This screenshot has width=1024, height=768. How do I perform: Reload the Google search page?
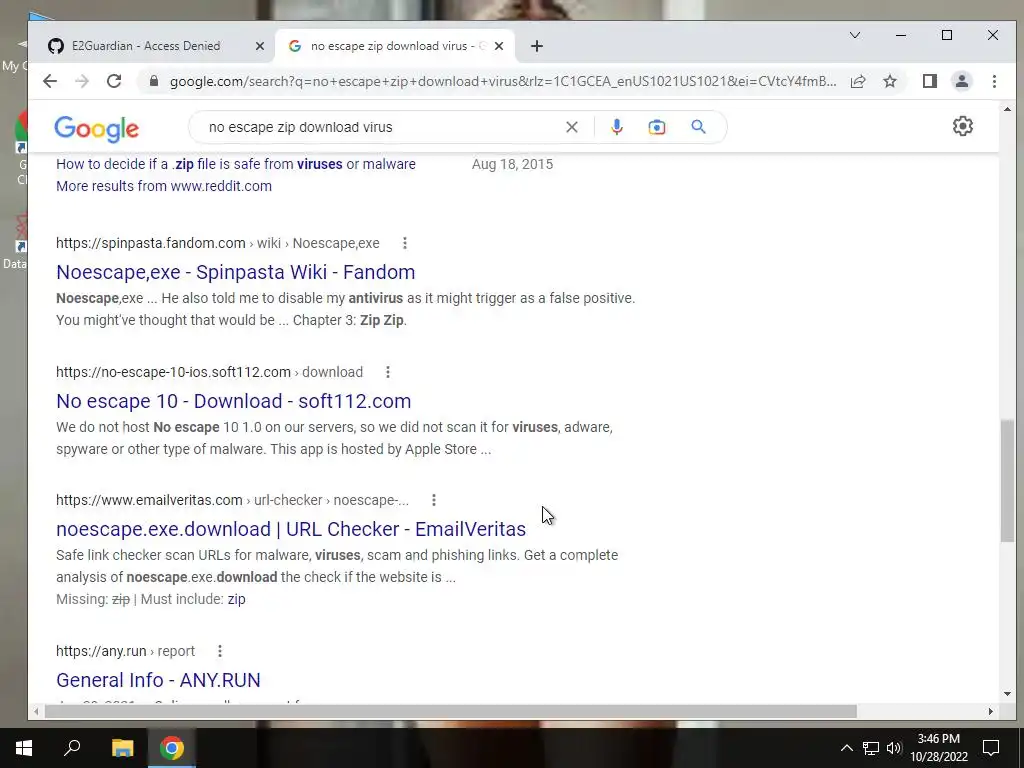114,81
